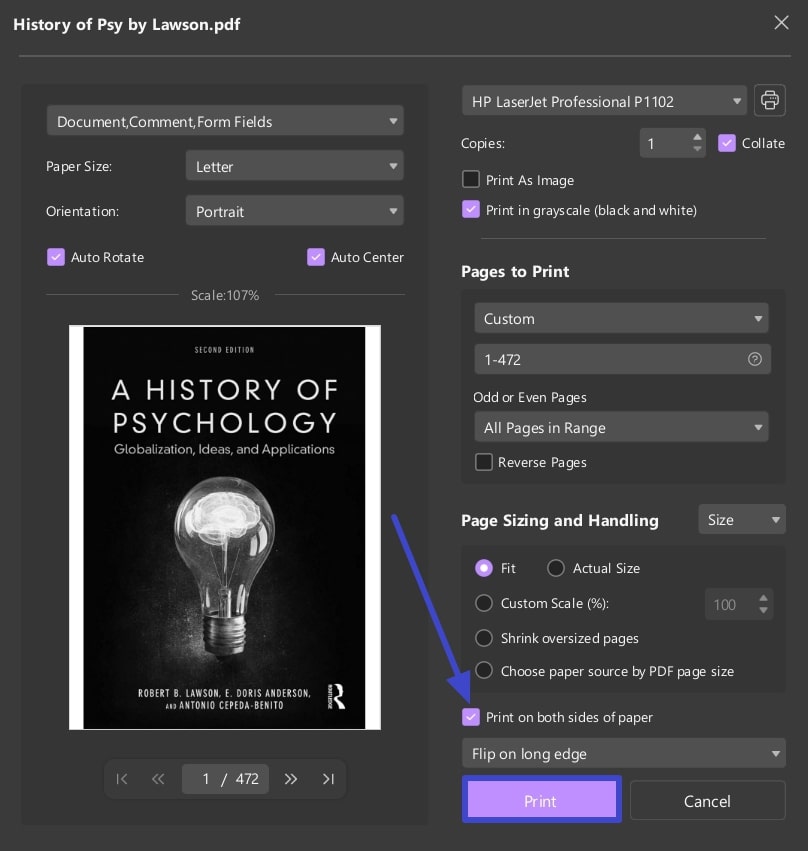This screenshot has width=808, height=851.
Task: Open printer properties icon next to printer name
Action: (769, 101)
